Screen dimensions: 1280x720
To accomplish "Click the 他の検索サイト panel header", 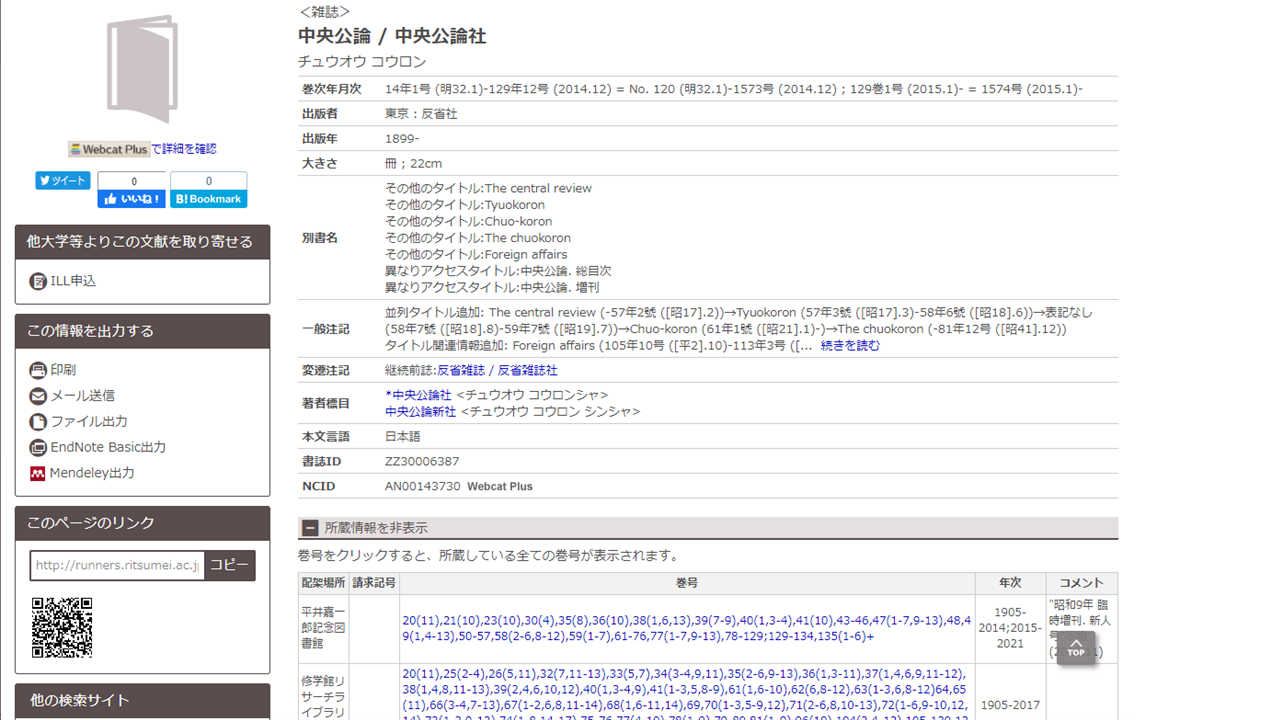I will tap(142, 701).
